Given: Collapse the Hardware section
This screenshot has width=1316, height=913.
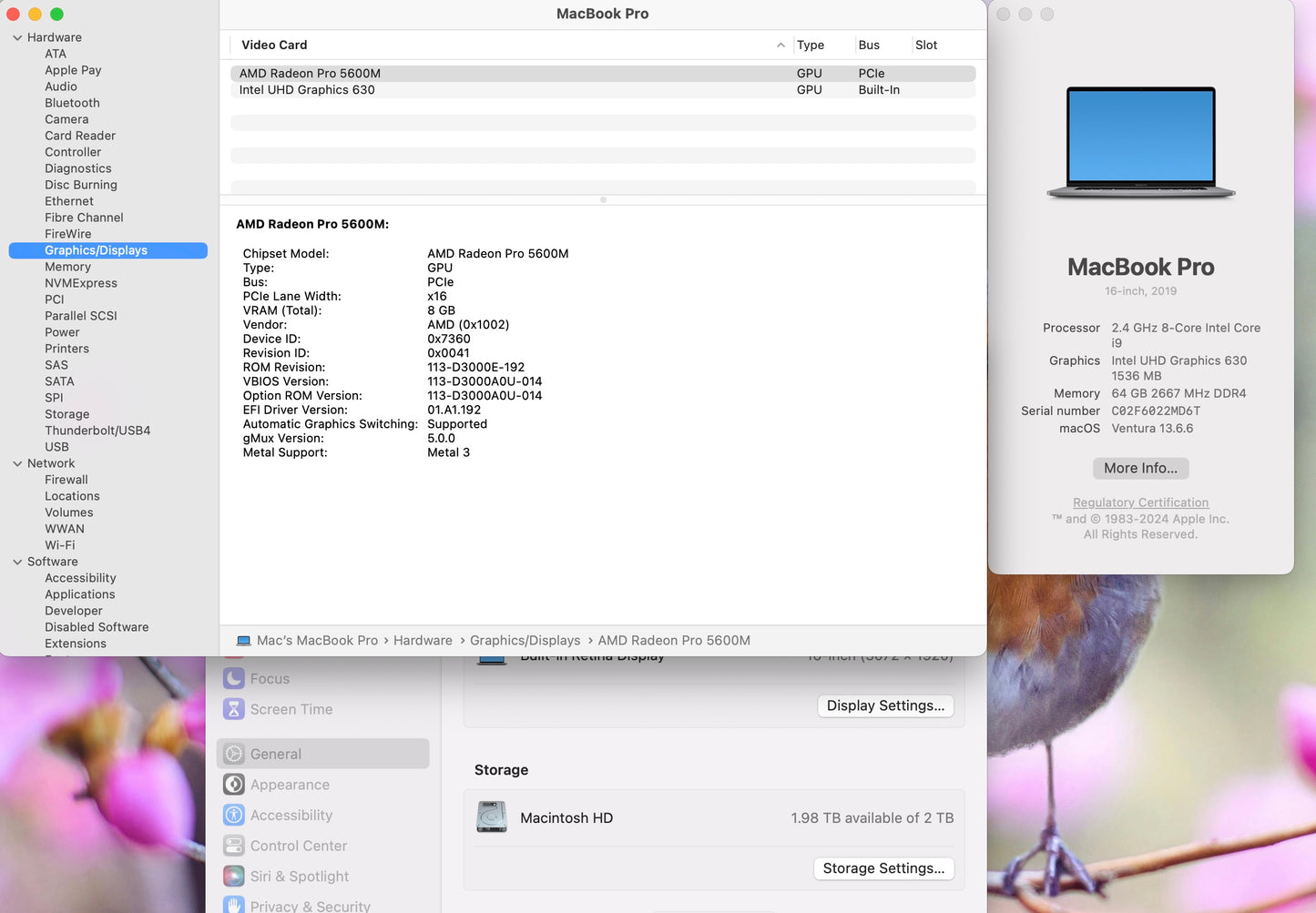Looking at the screenshot, I should point(16,37).
